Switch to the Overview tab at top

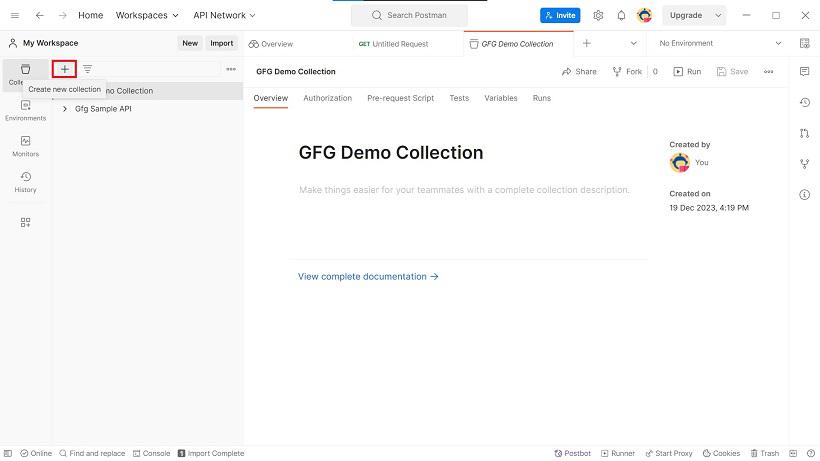(270, 44)
